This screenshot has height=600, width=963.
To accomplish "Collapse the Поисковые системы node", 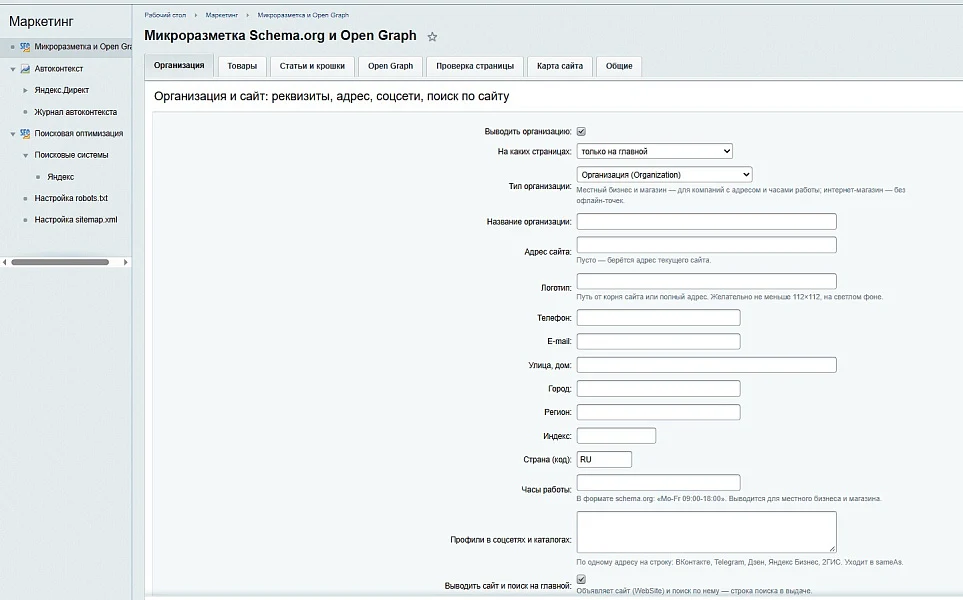I will point(25,155).
